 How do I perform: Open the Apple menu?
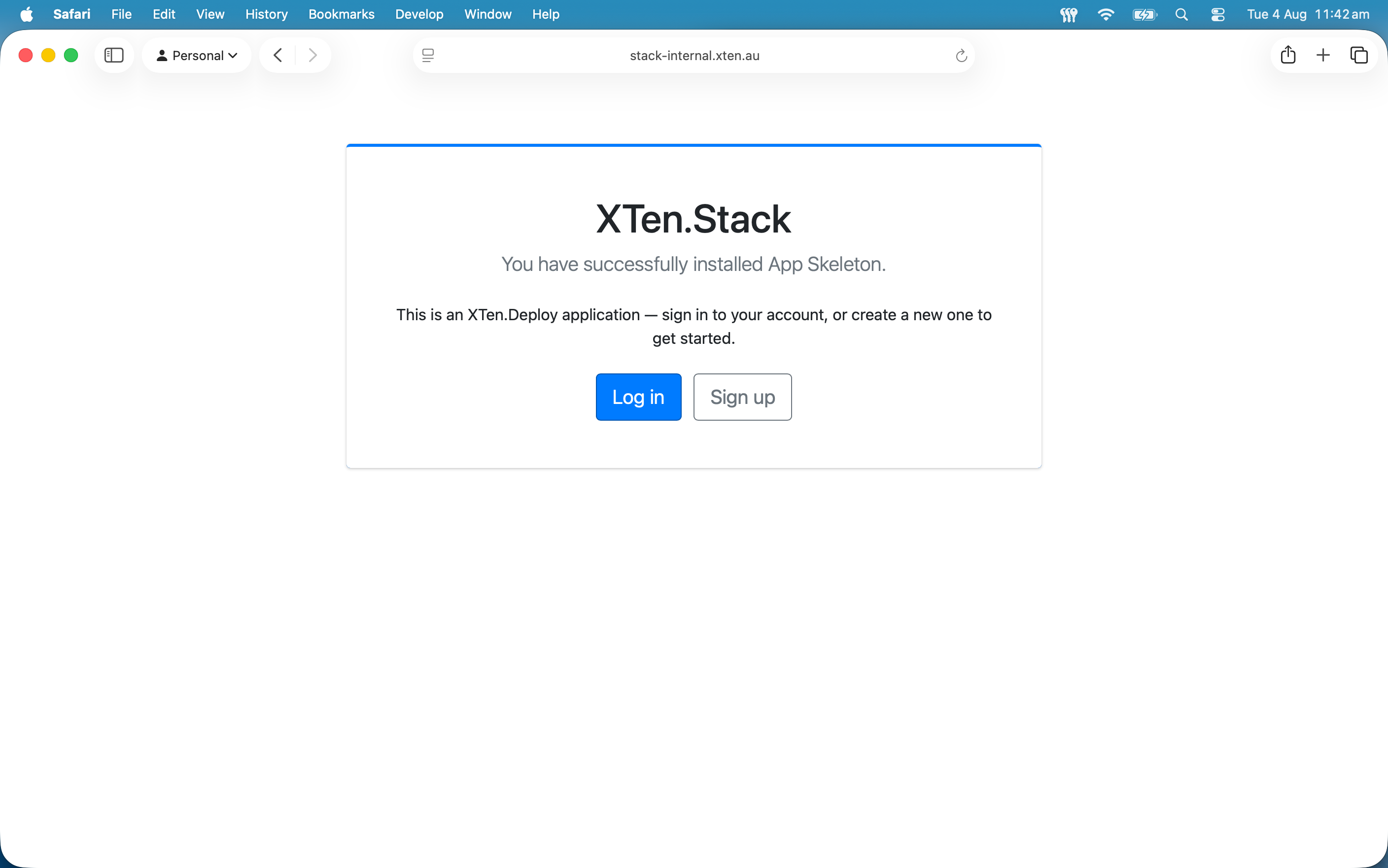tap(27, 14)
